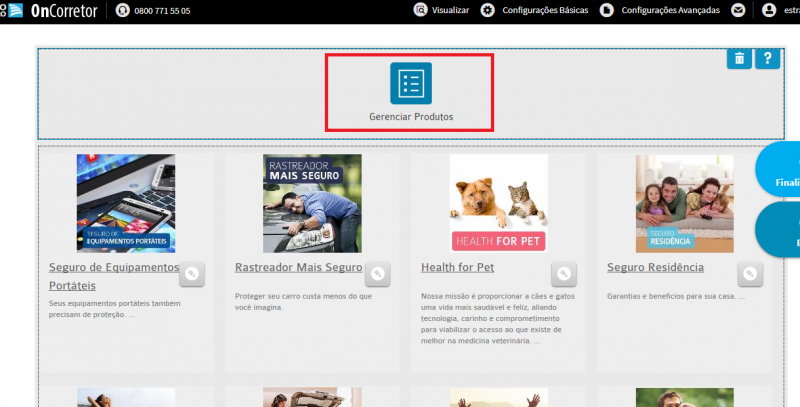
Task: Follow the Health for Pet link
Action: point(457,268)
